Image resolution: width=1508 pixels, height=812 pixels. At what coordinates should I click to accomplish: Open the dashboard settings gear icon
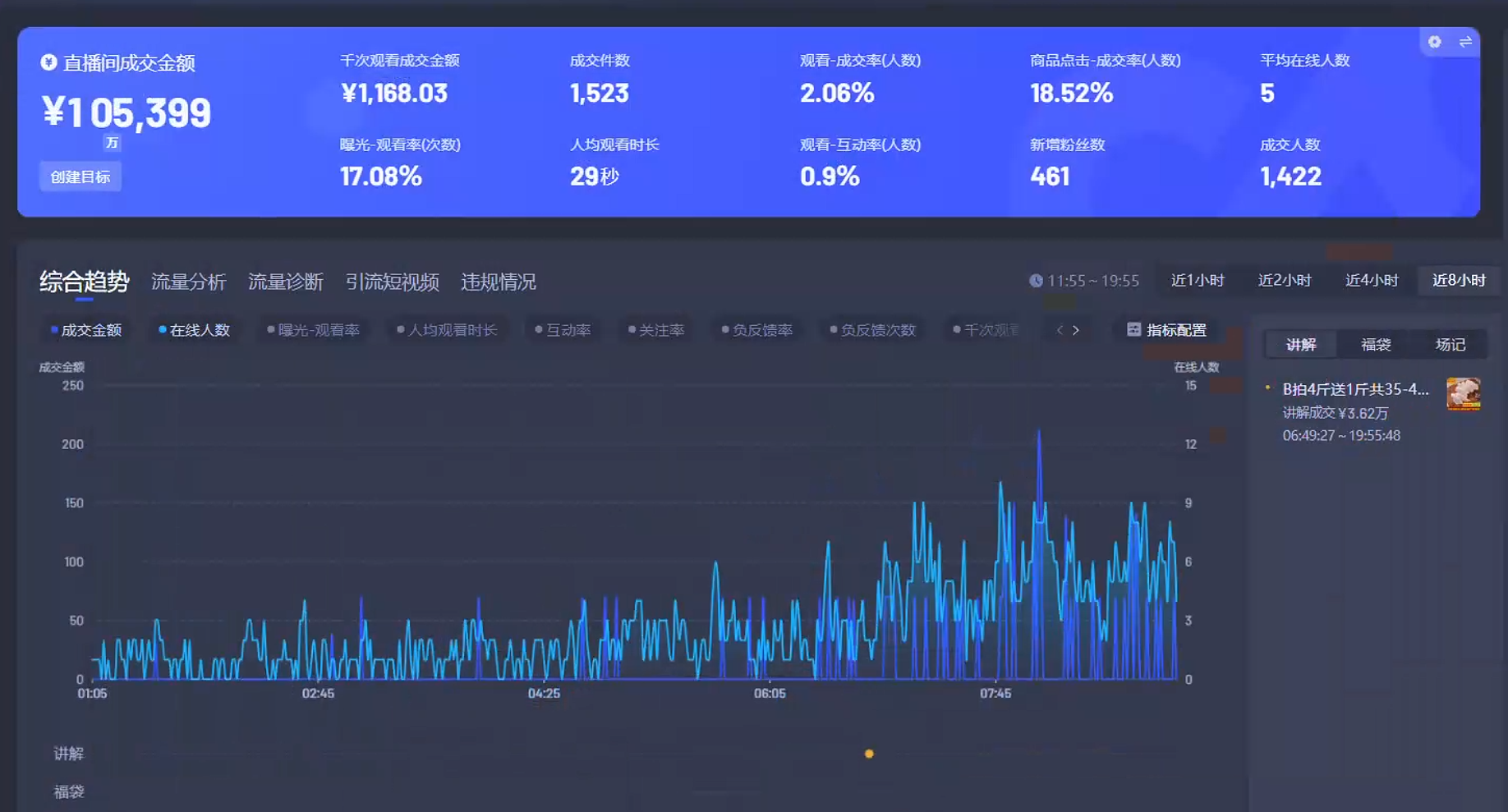(x=1434, y=42)
